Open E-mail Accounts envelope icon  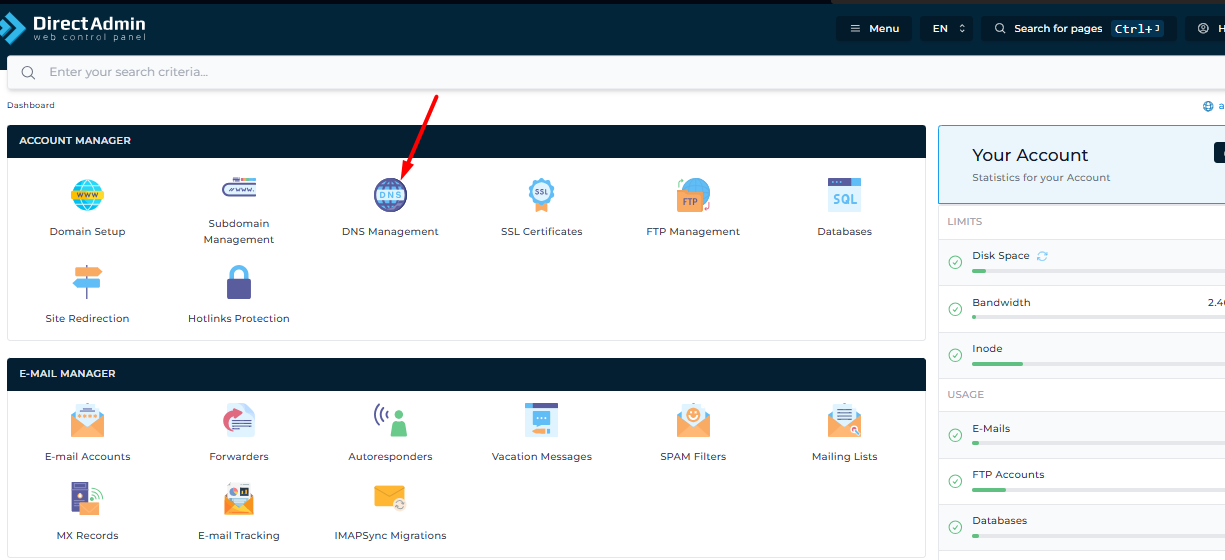point(87,420)
